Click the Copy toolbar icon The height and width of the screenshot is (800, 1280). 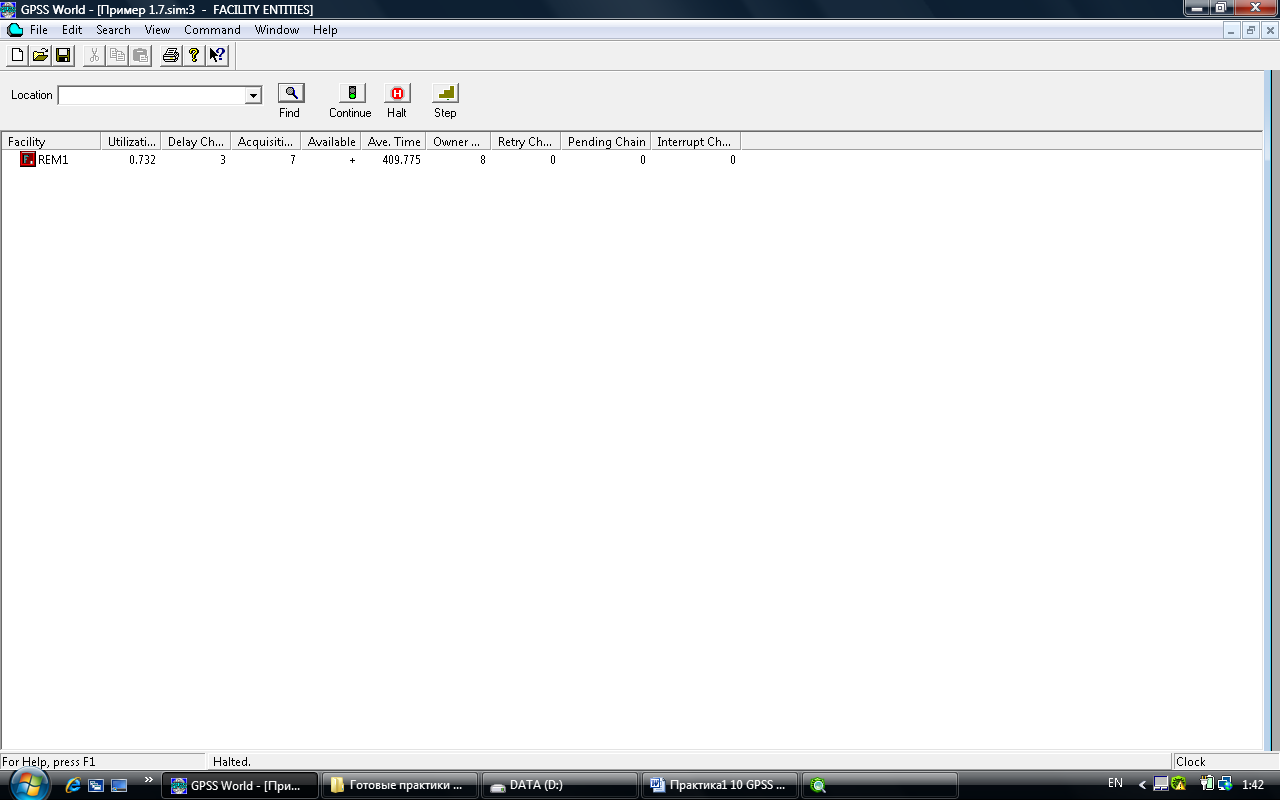(117, 55)
